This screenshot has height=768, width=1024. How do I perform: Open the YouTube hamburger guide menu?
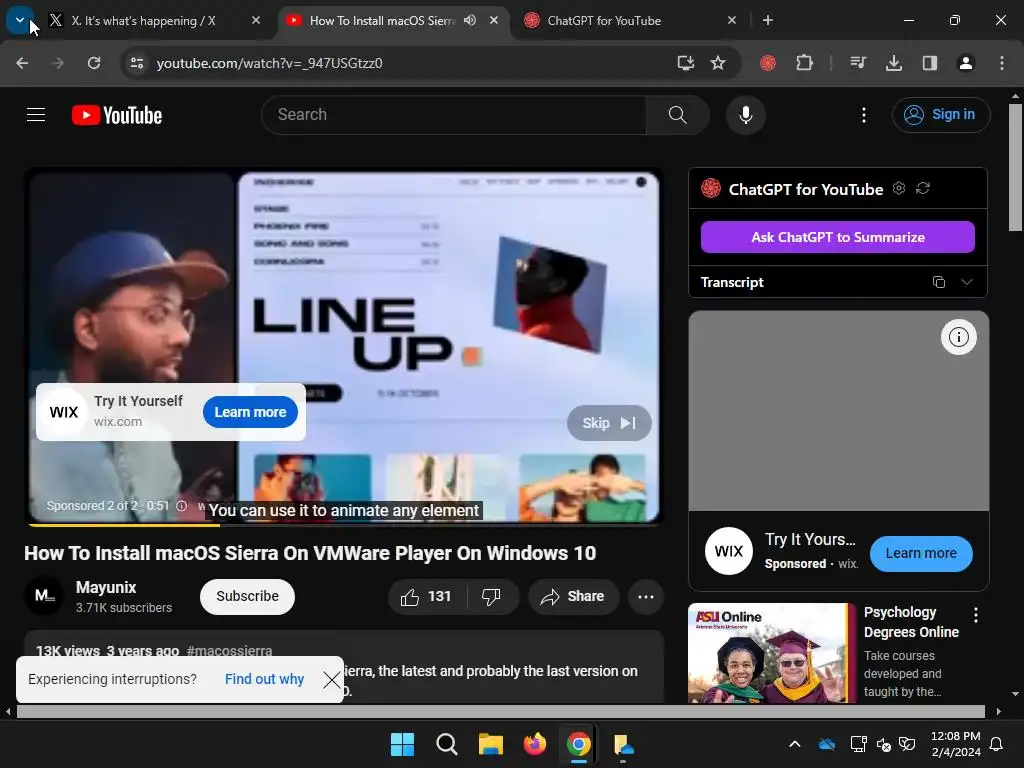[36, 115]
